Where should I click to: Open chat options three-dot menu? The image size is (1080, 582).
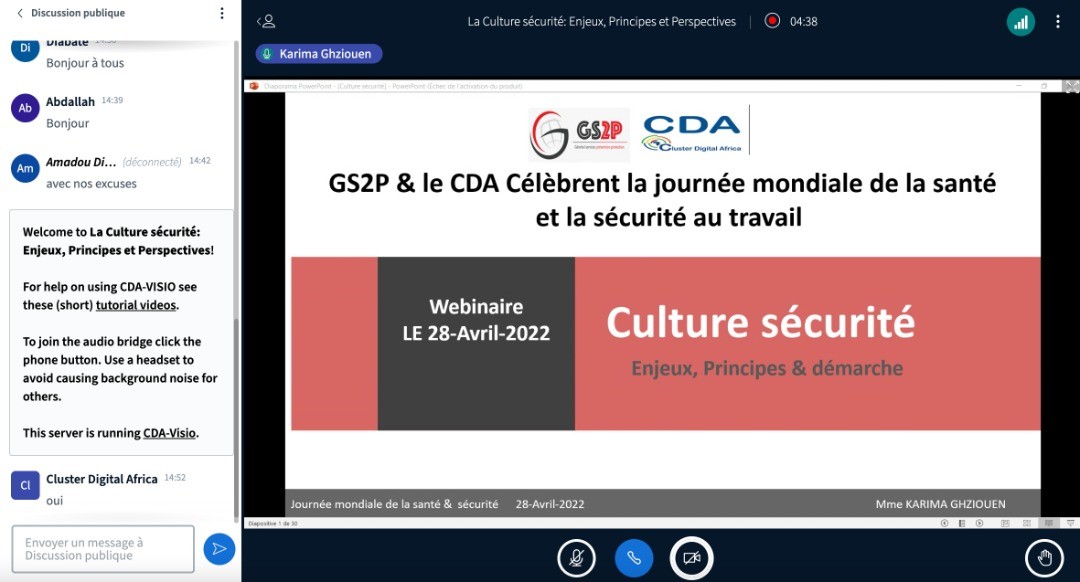222,13
